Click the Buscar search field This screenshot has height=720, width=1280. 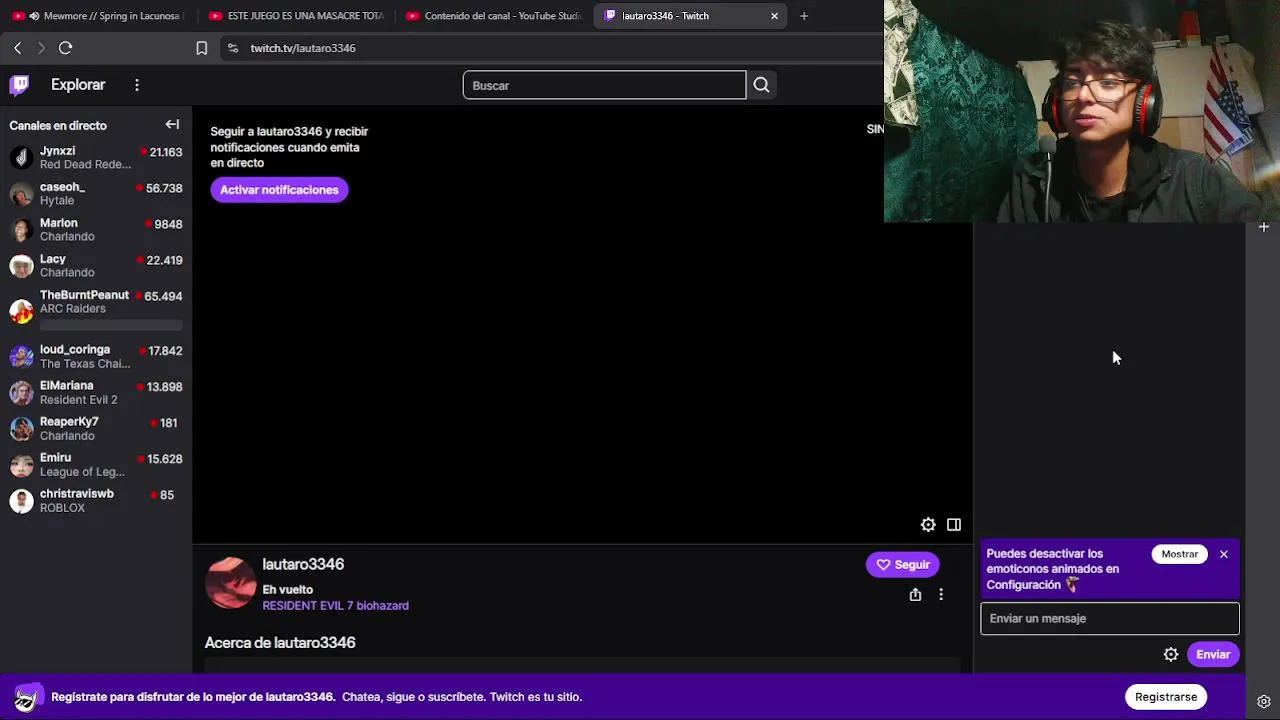pos(604,85)
